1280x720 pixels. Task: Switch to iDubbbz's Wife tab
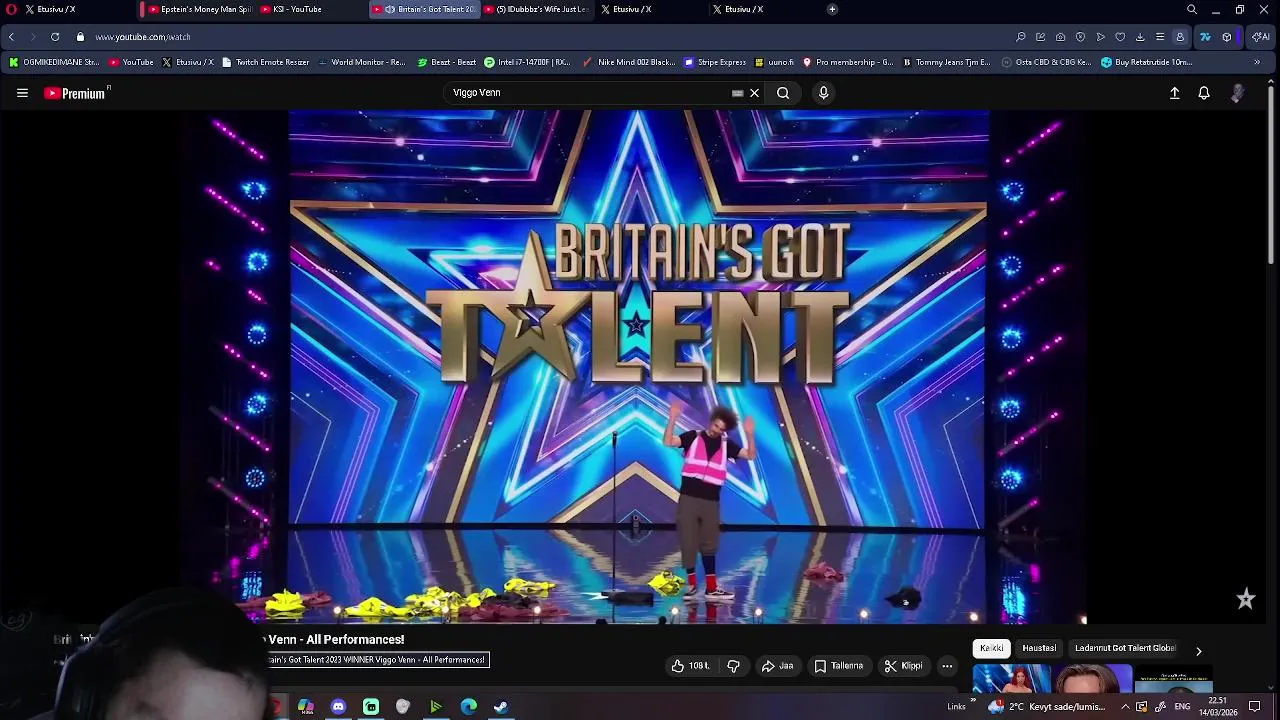pos(536,9)
